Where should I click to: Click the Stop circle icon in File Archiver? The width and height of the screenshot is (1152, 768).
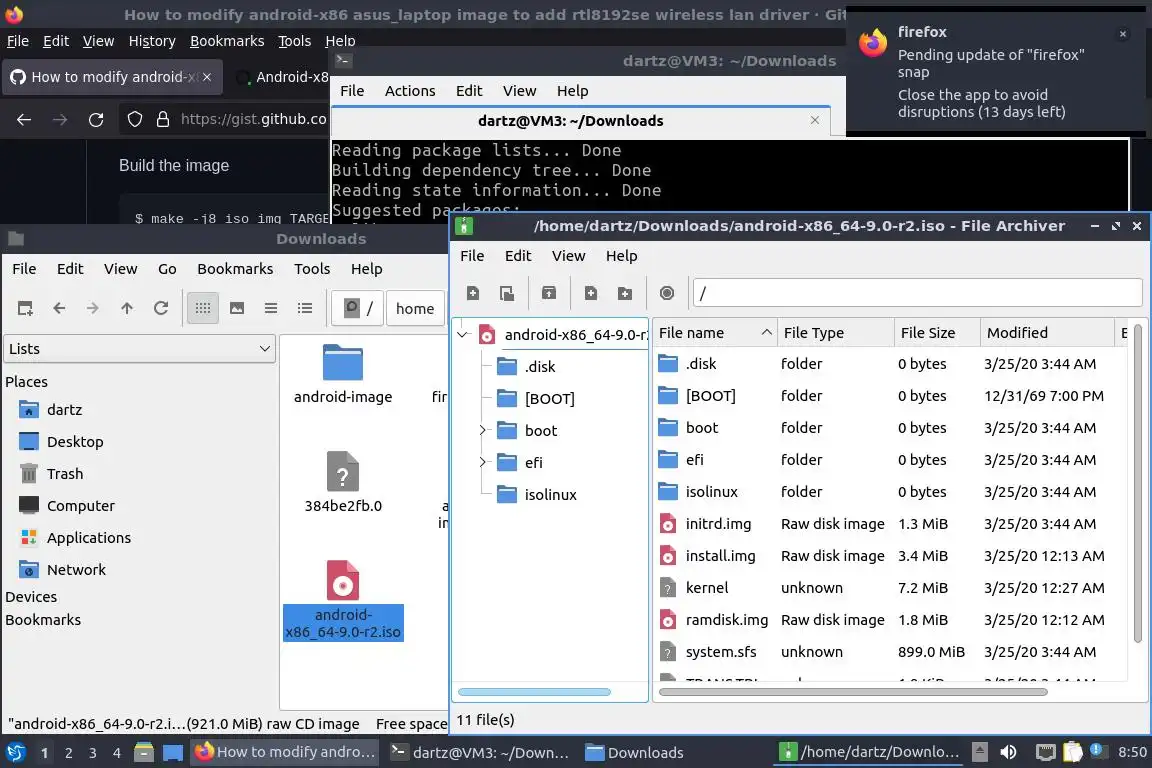pyautogui.click(x=667, y=293)
